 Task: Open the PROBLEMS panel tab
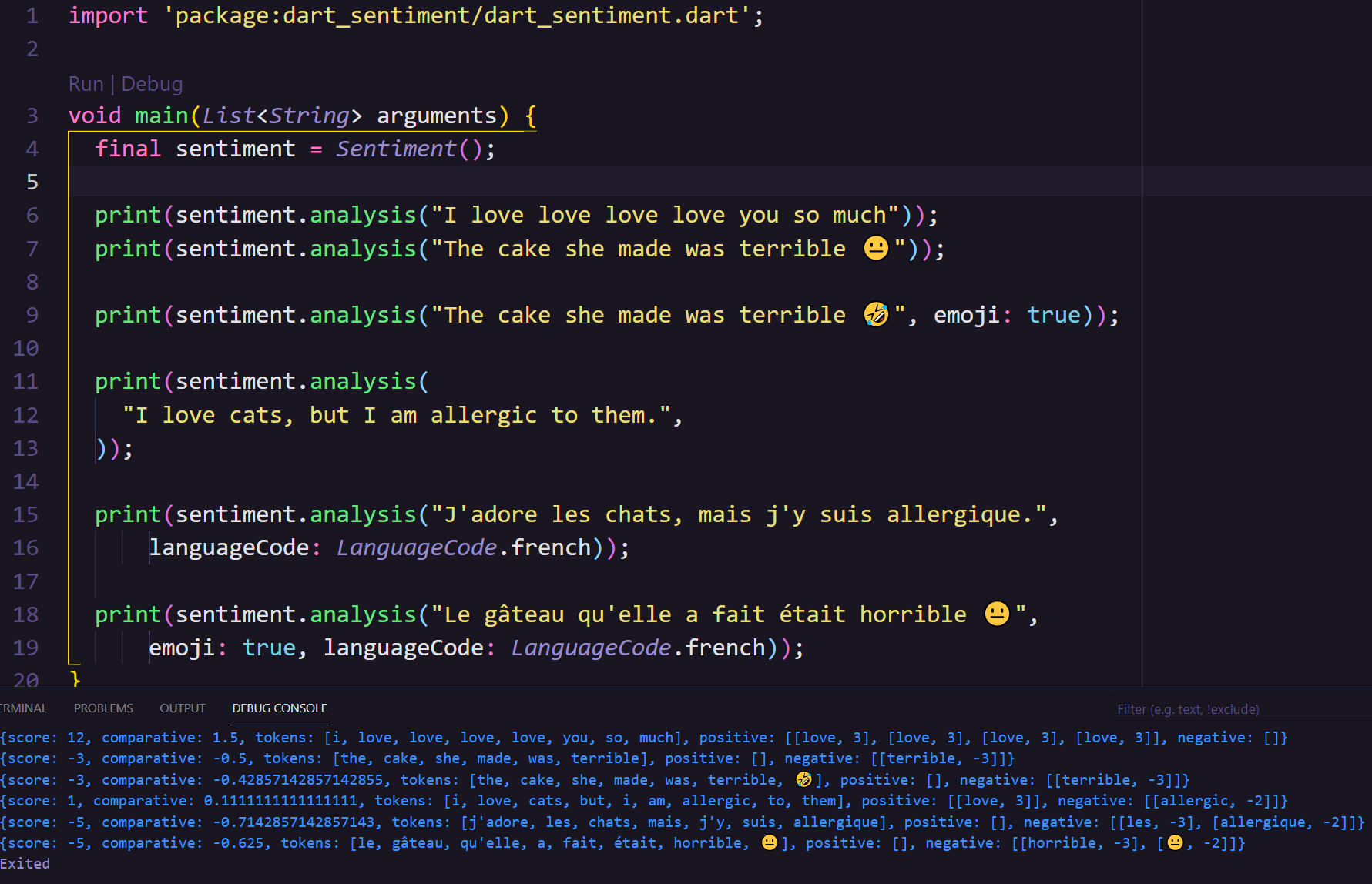[103, 708]
